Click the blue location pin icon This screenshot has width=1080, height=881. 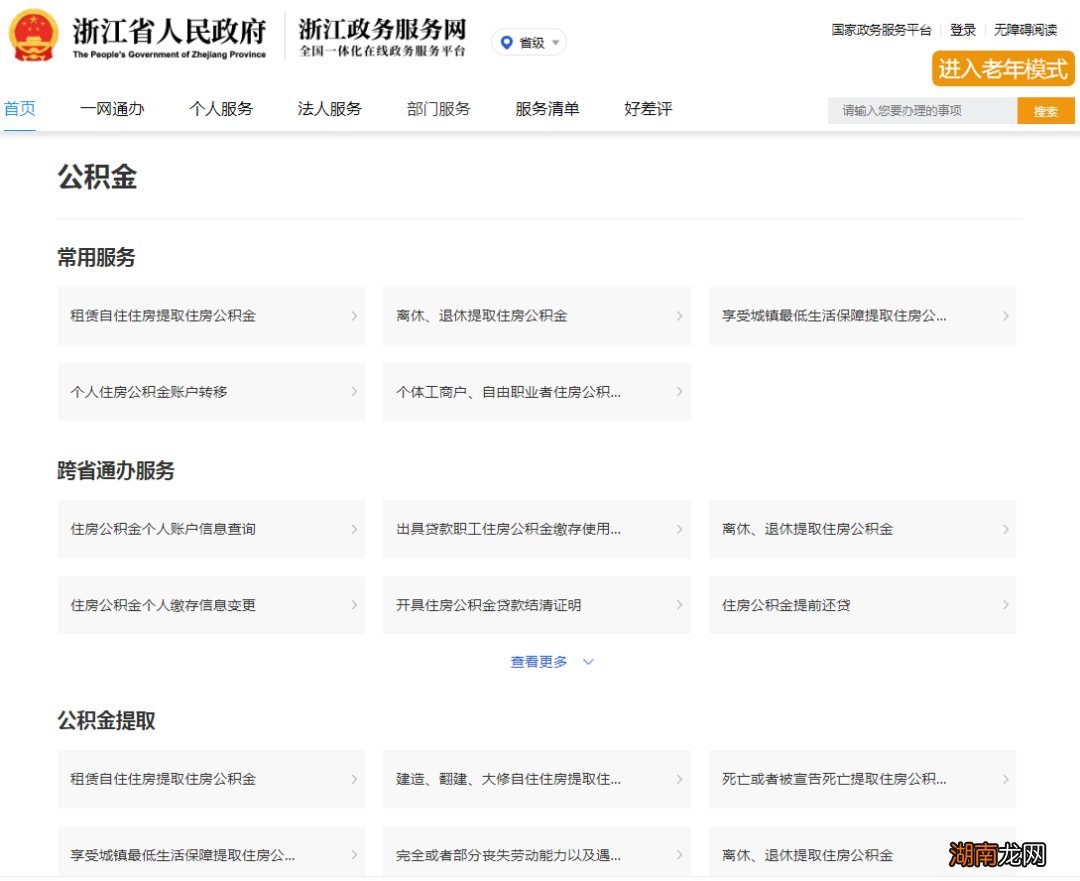[x=507, y=42]
